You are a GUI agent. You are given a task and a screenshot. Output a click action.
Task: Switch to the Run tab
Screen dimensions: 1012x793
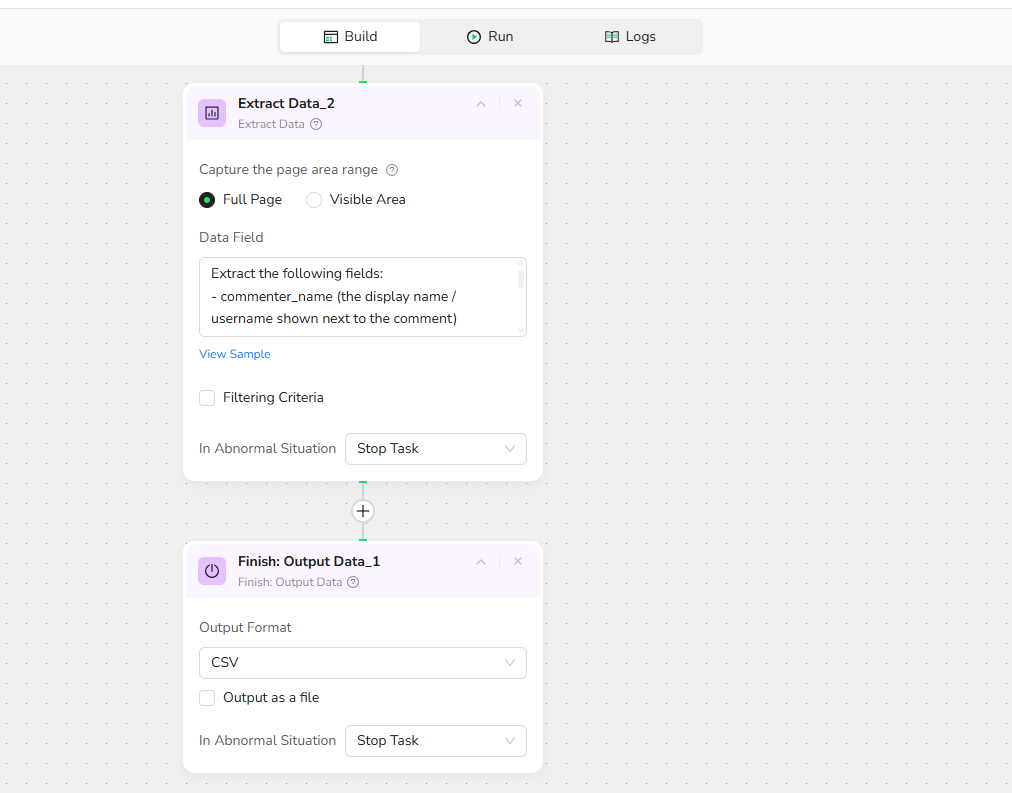[490, 37]
